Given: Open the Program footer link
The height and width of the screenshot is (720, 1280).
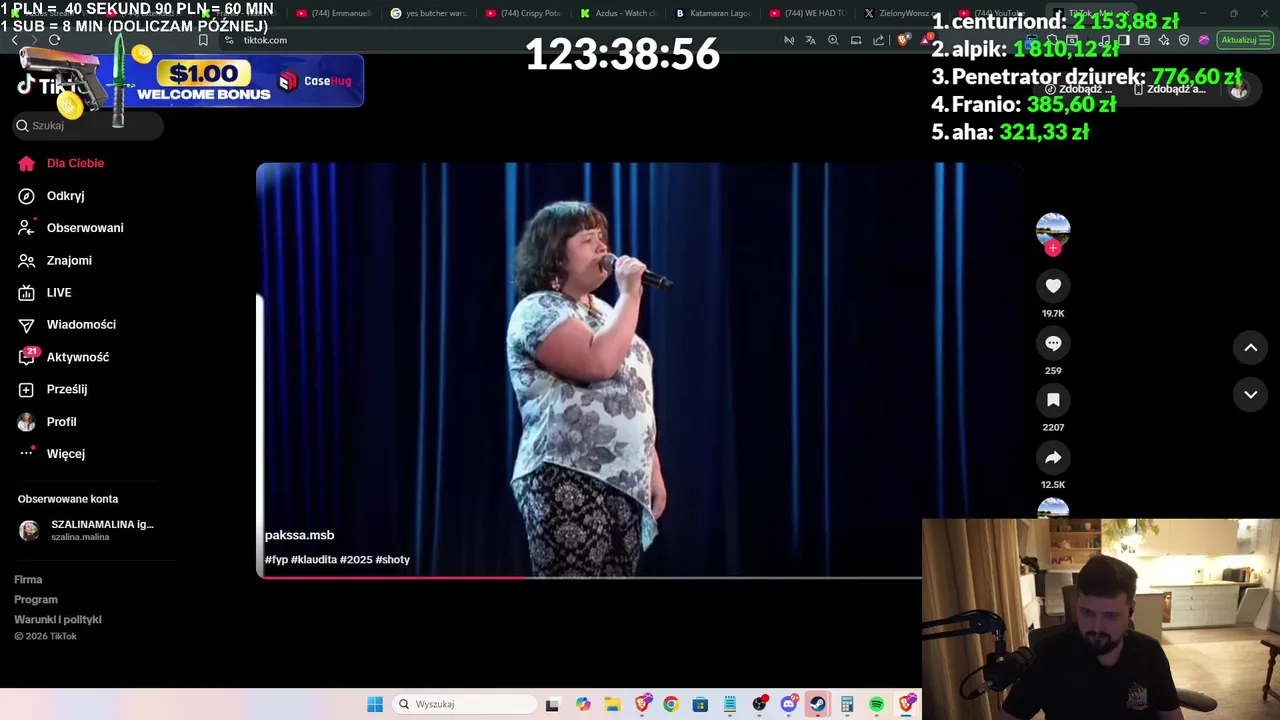Looking at the screenshot, I should pos(36,600).
